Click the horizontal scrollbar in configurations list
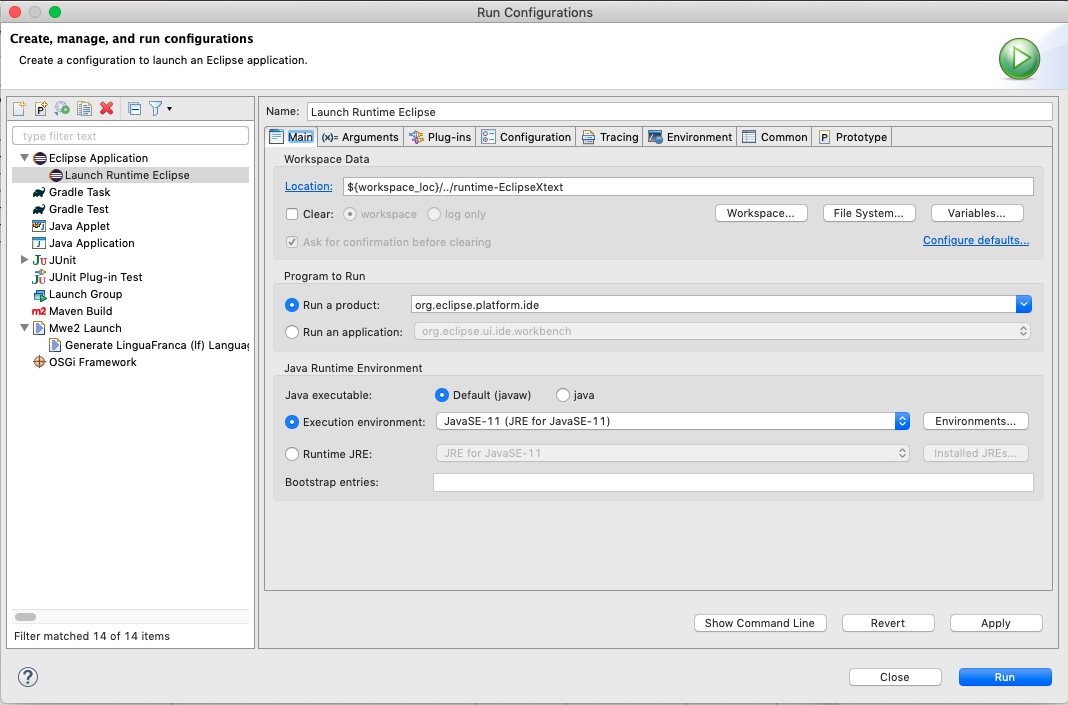Screen dimensions: 1068x705 pos(26,617)
